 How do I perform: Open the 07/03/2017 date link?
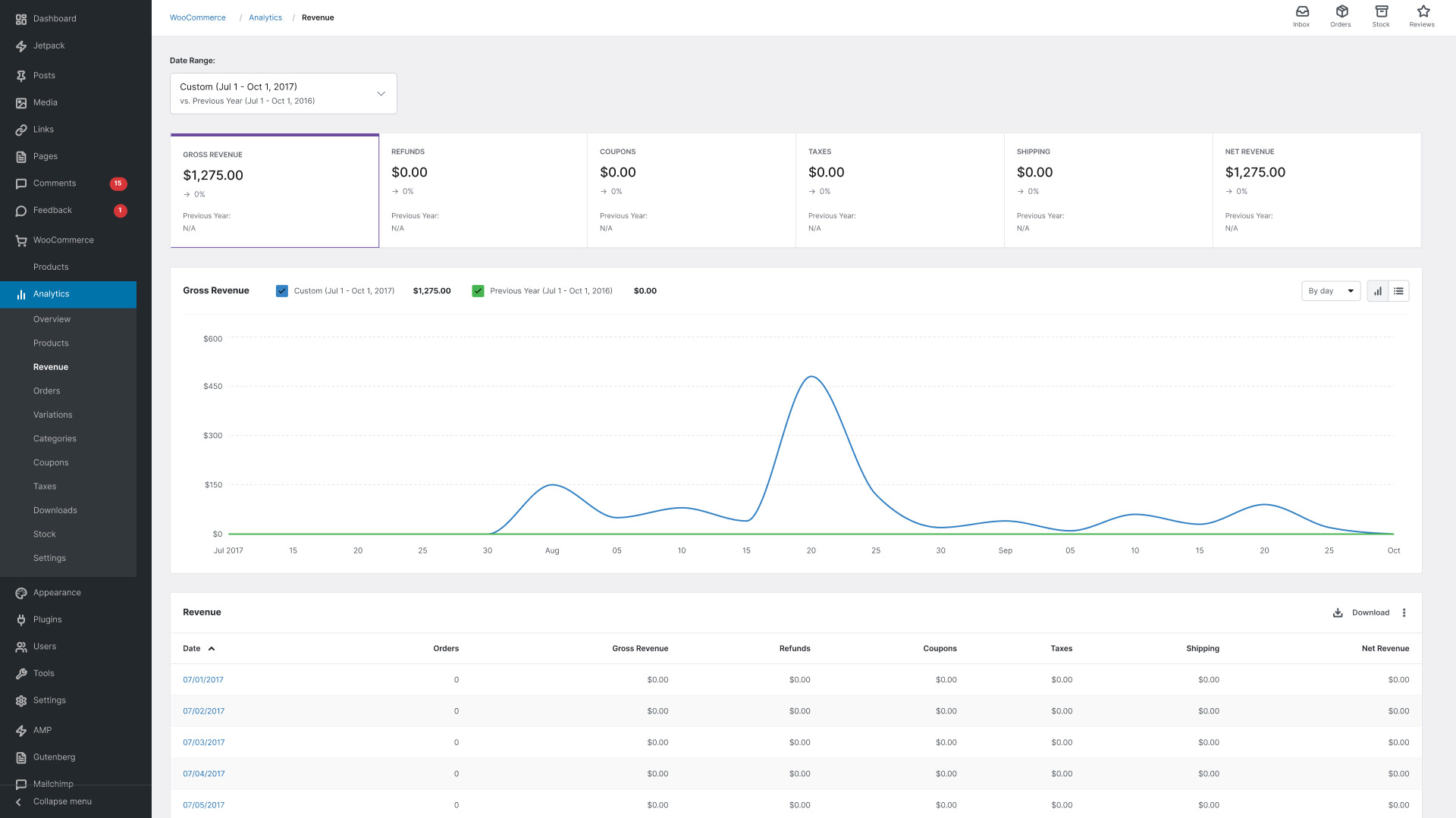point(203,743)
